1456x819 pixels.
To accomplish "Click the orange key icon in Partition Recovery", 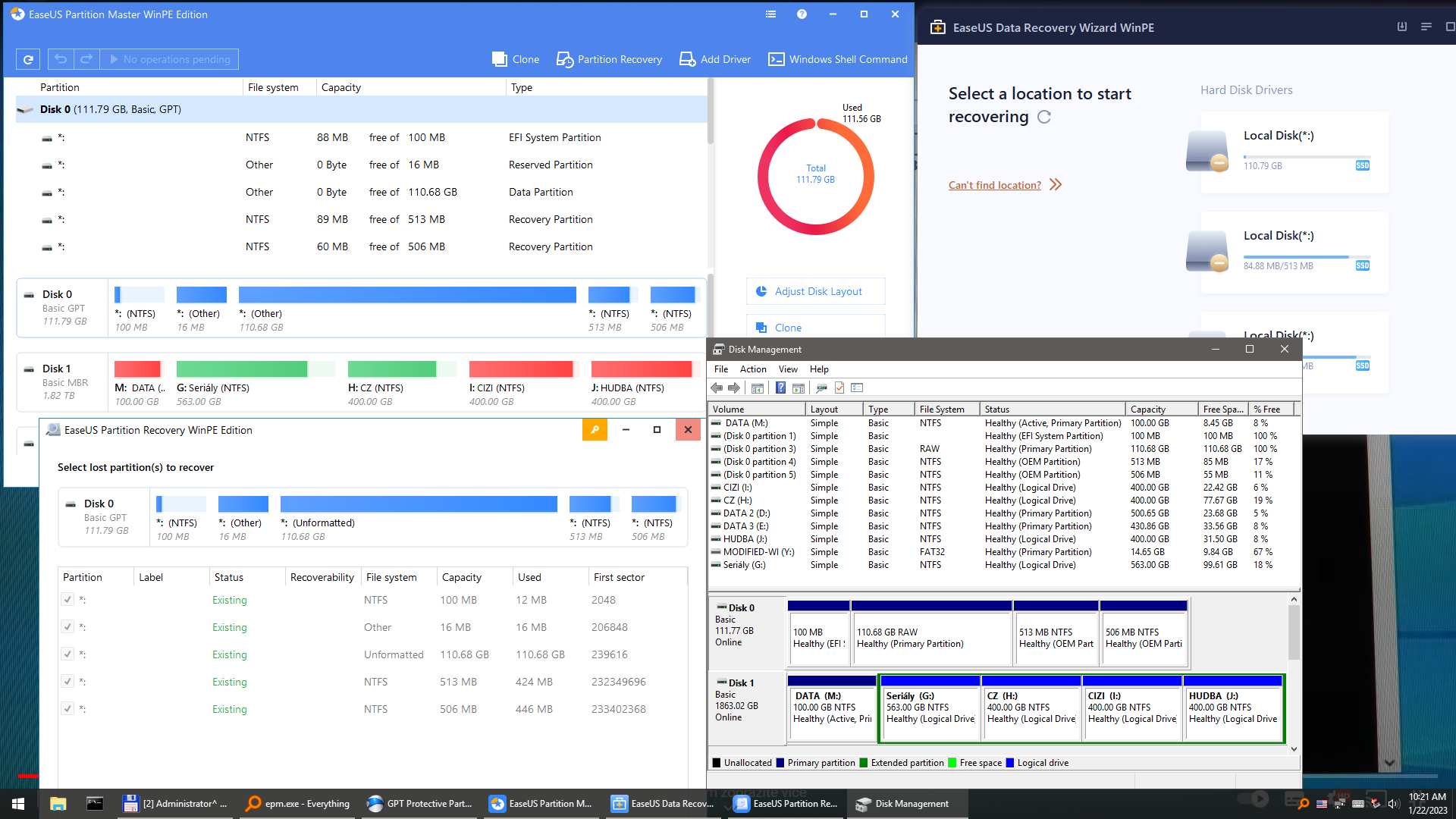I will pos(595,430).
